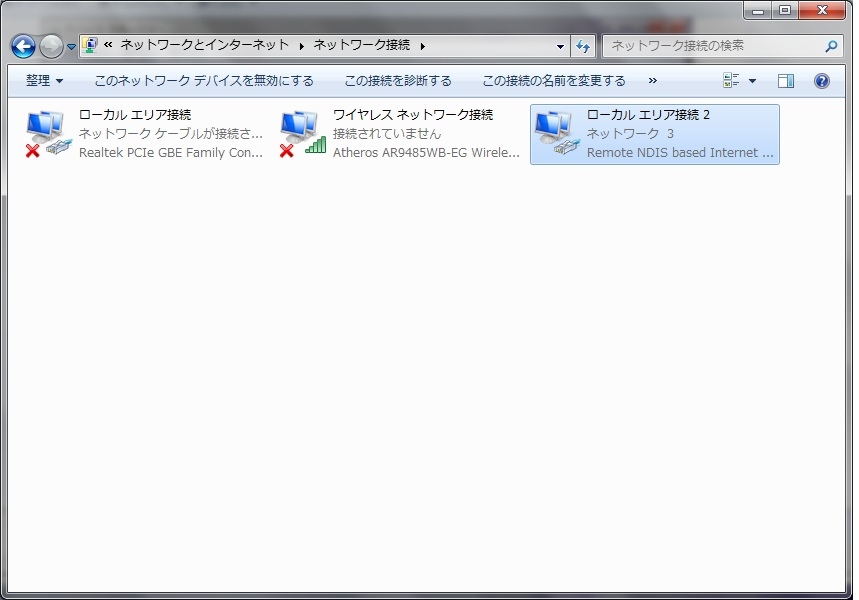Select the ローカル エリア接続 2 adapter icon
The height and width of the screenshot is (600, 859).
(557, 134)
